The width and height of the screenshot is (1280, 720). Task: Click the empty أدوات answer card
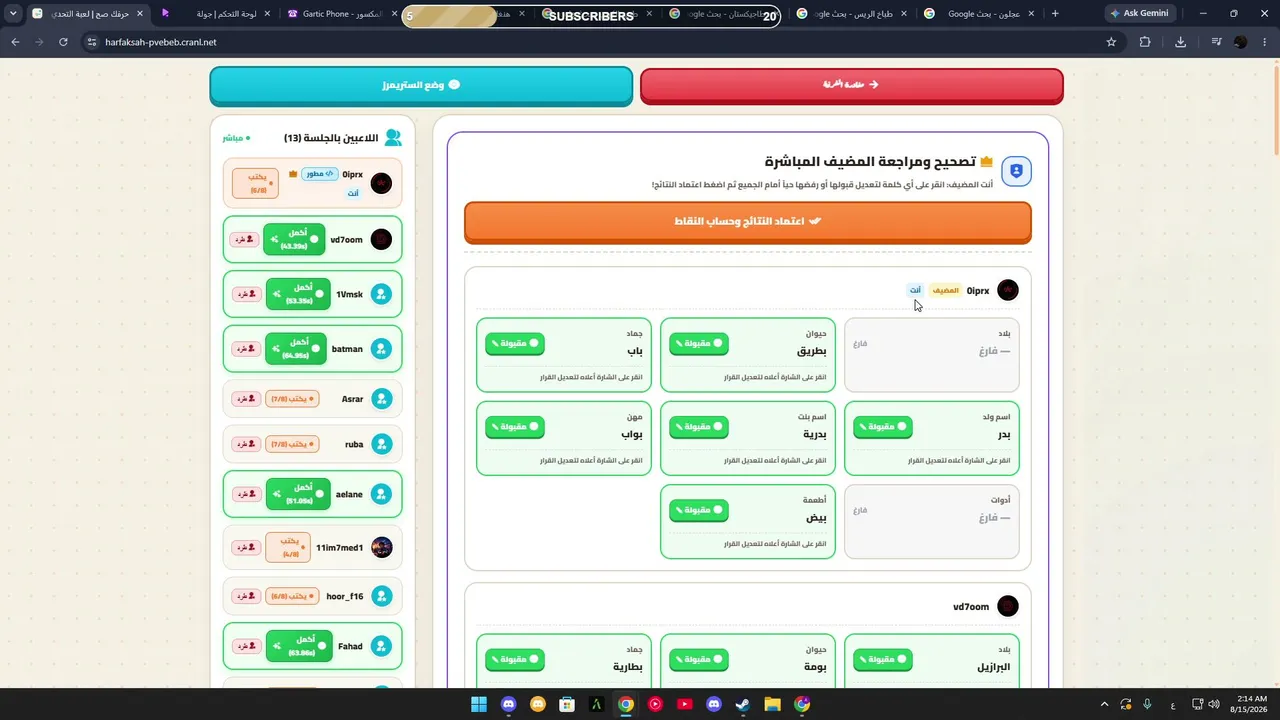(932, 521)
